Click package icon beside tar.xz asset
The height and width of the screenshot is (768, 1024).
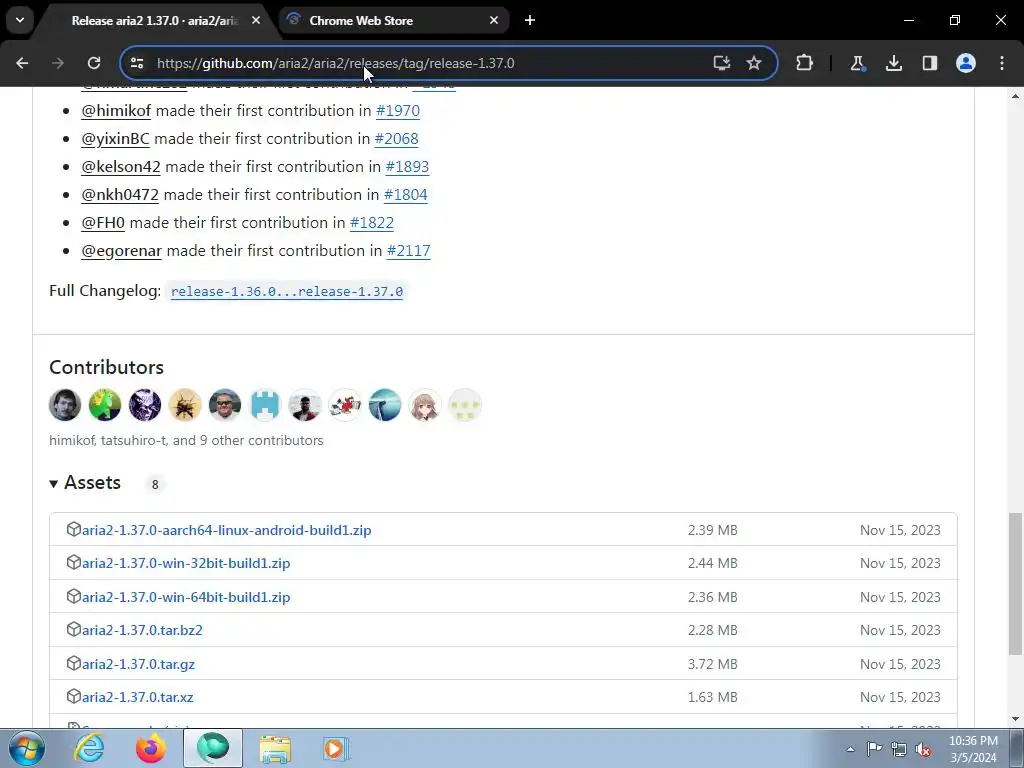click(74, 697)
